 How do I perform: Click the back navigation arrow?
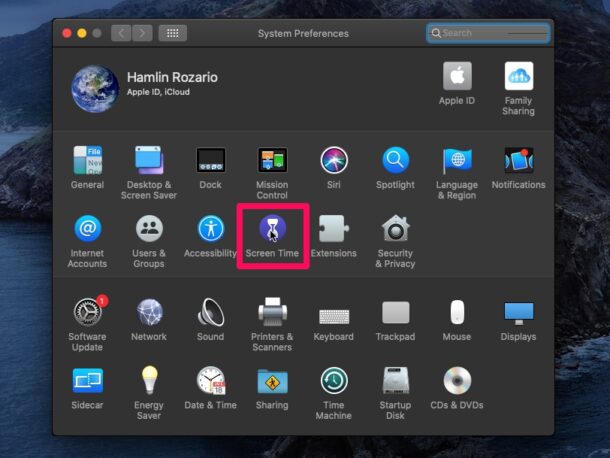point(121,33)
